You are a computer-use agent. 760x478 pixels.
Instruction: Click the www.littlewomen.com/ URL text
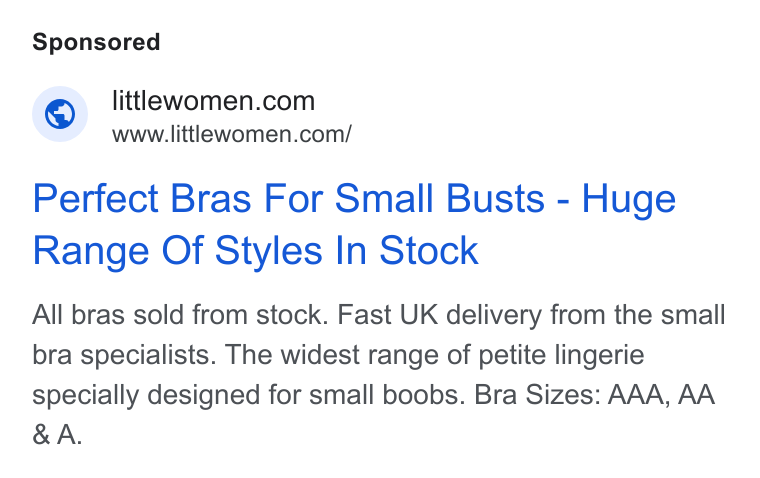232,134
